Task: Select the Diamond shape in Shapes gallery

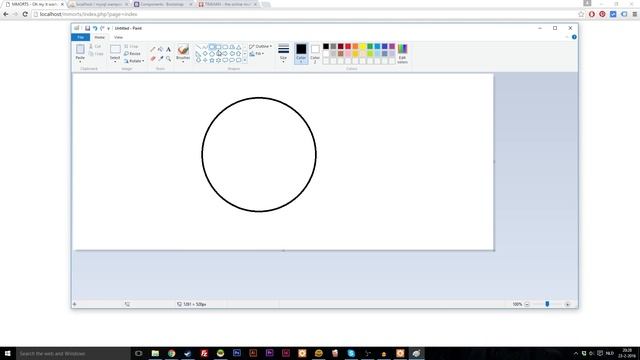Action: (x=205, y=53)
